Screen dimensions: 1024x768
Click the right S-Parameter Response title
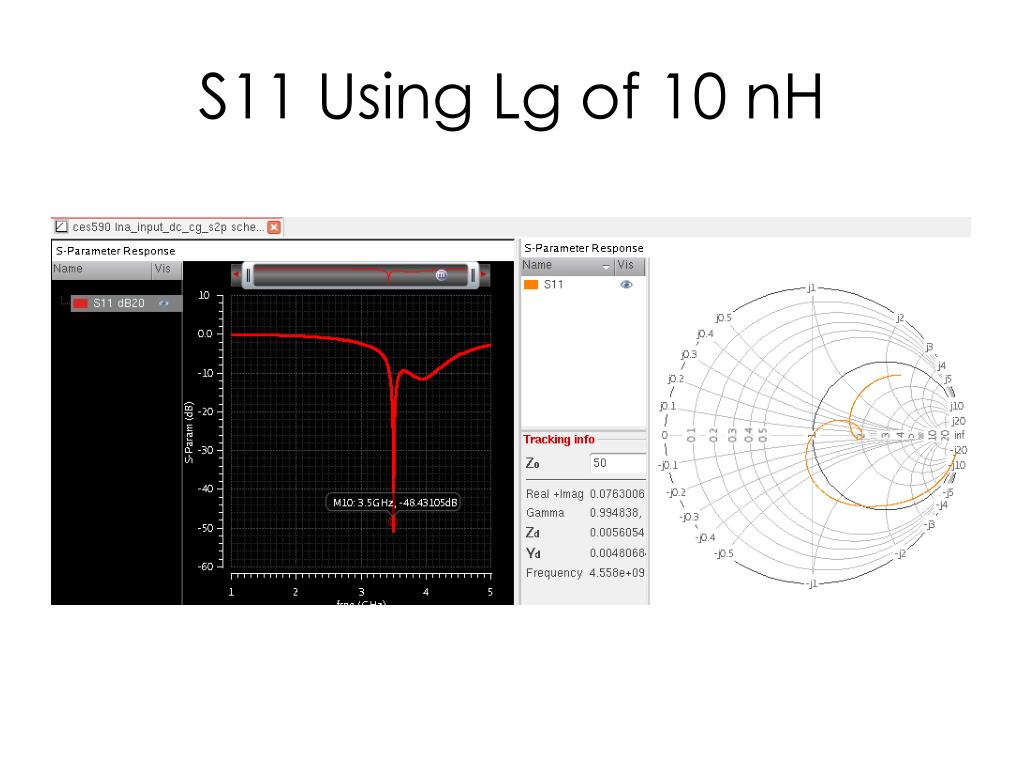[584, 248]
